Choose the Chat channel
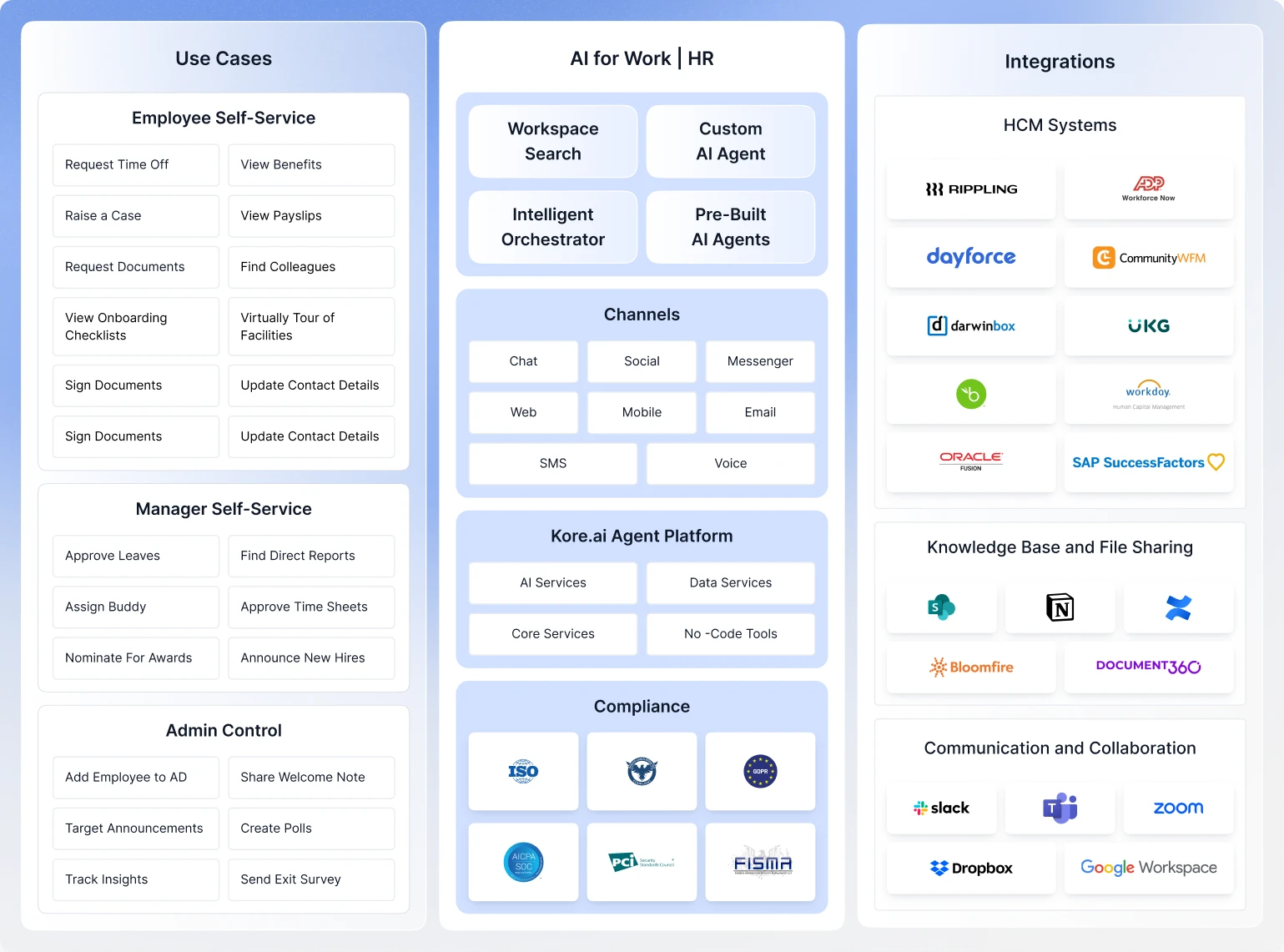 [x=523, y=361]
